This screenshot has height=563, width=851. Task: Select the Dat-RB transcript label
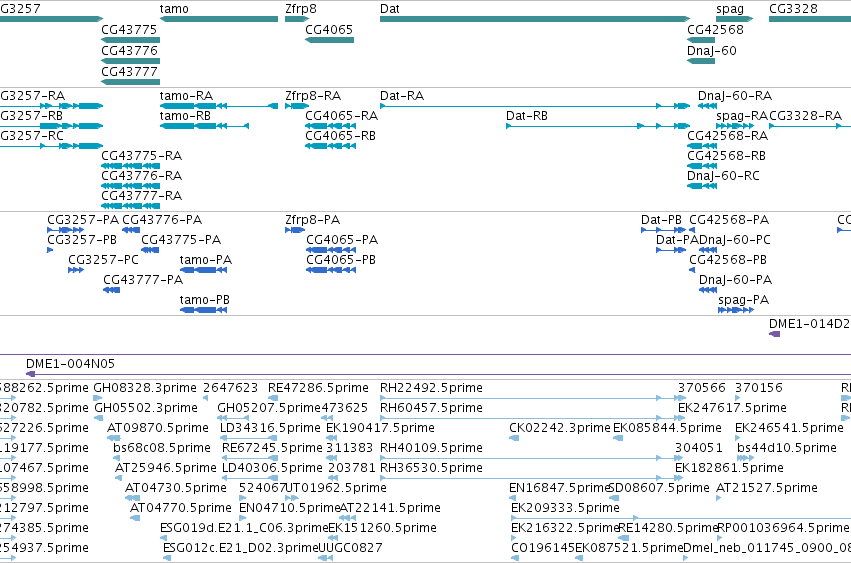tap(526, 116)
